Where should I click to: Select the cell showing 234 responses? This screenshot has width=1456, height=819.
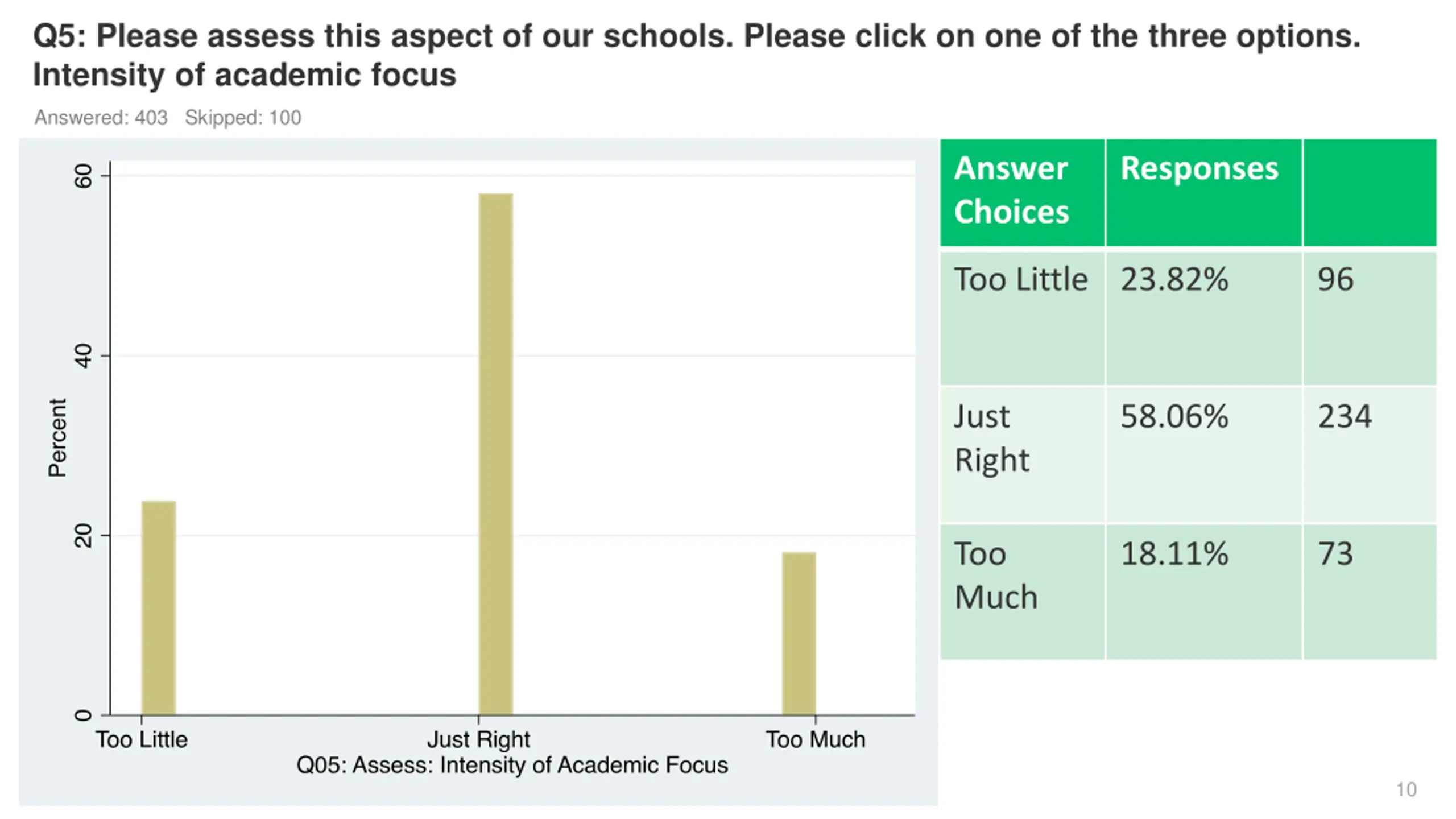(x=1370, y=455)
